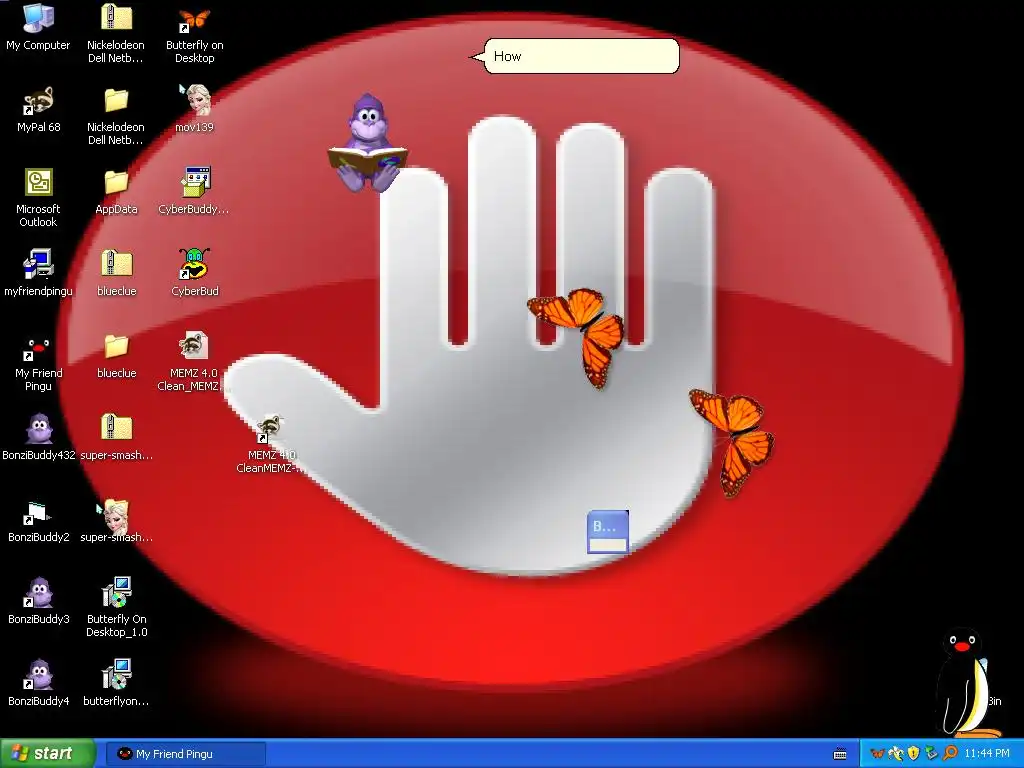Screen dimensions: 1024x768
Task: Switch to My Friend Pingu taskbar button
Action: pyautogui.click(x=186, y=754)
